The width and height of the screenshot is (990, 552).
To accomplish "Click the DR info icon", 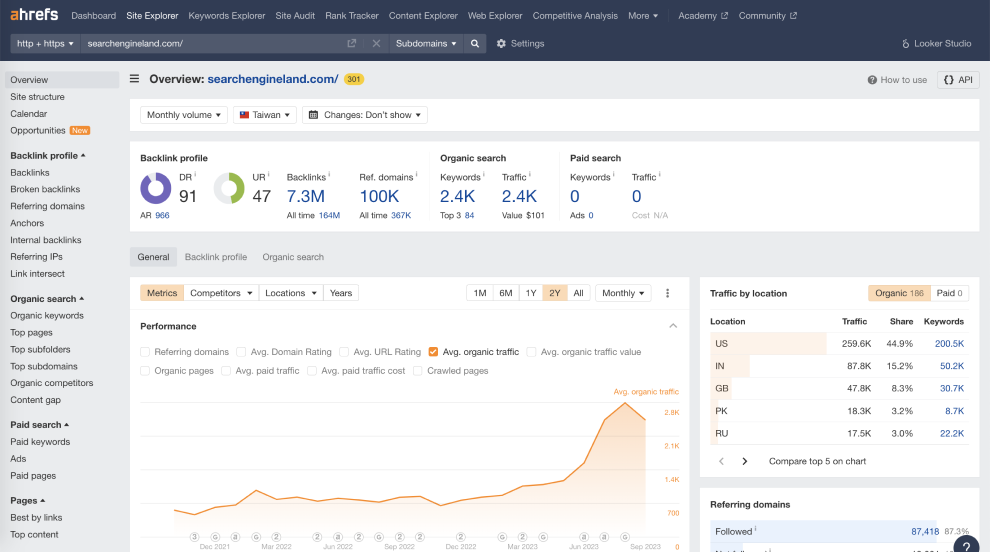I will coord(195,174).
